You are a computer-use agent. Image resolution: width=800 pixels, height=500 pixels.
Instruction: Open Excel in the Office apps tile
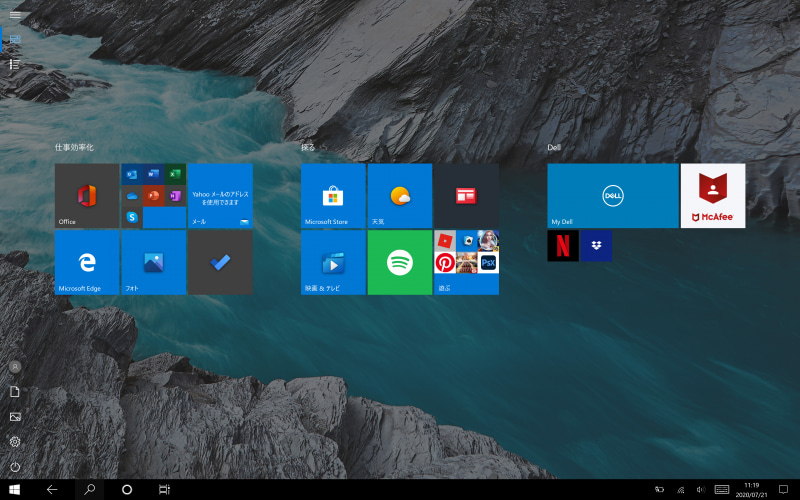coord(175,174)
